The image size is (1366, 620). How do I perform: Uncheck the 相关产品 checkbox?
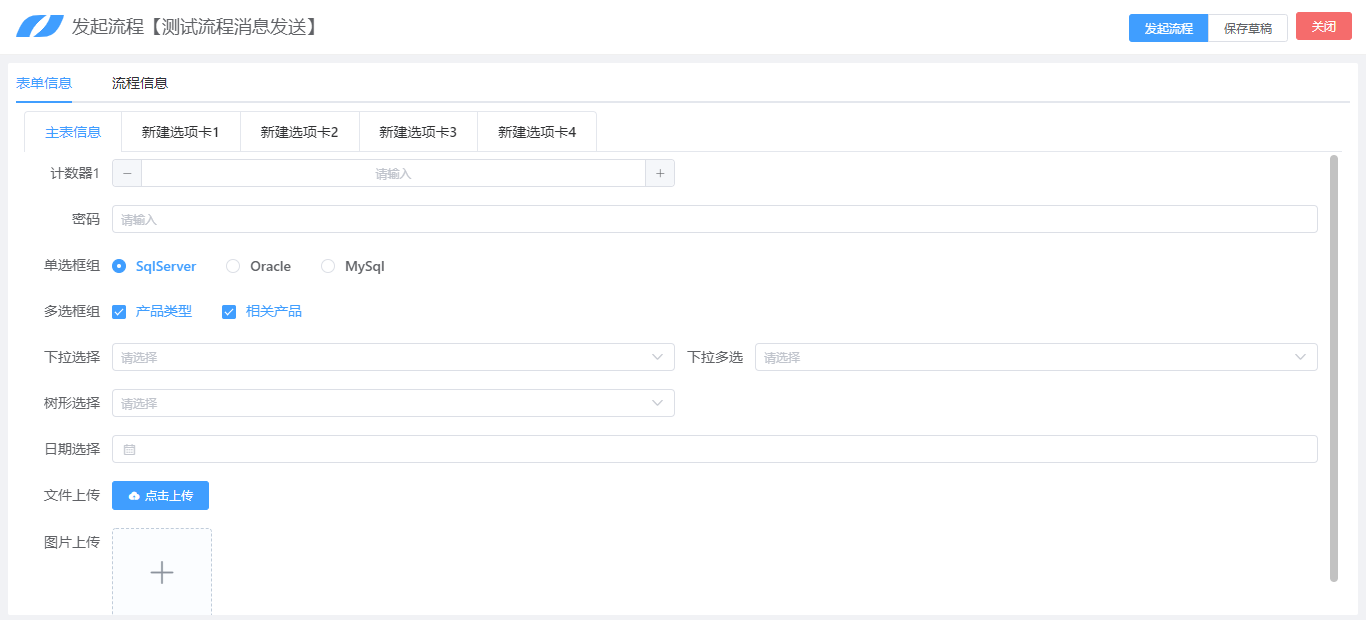pos(229,312)
